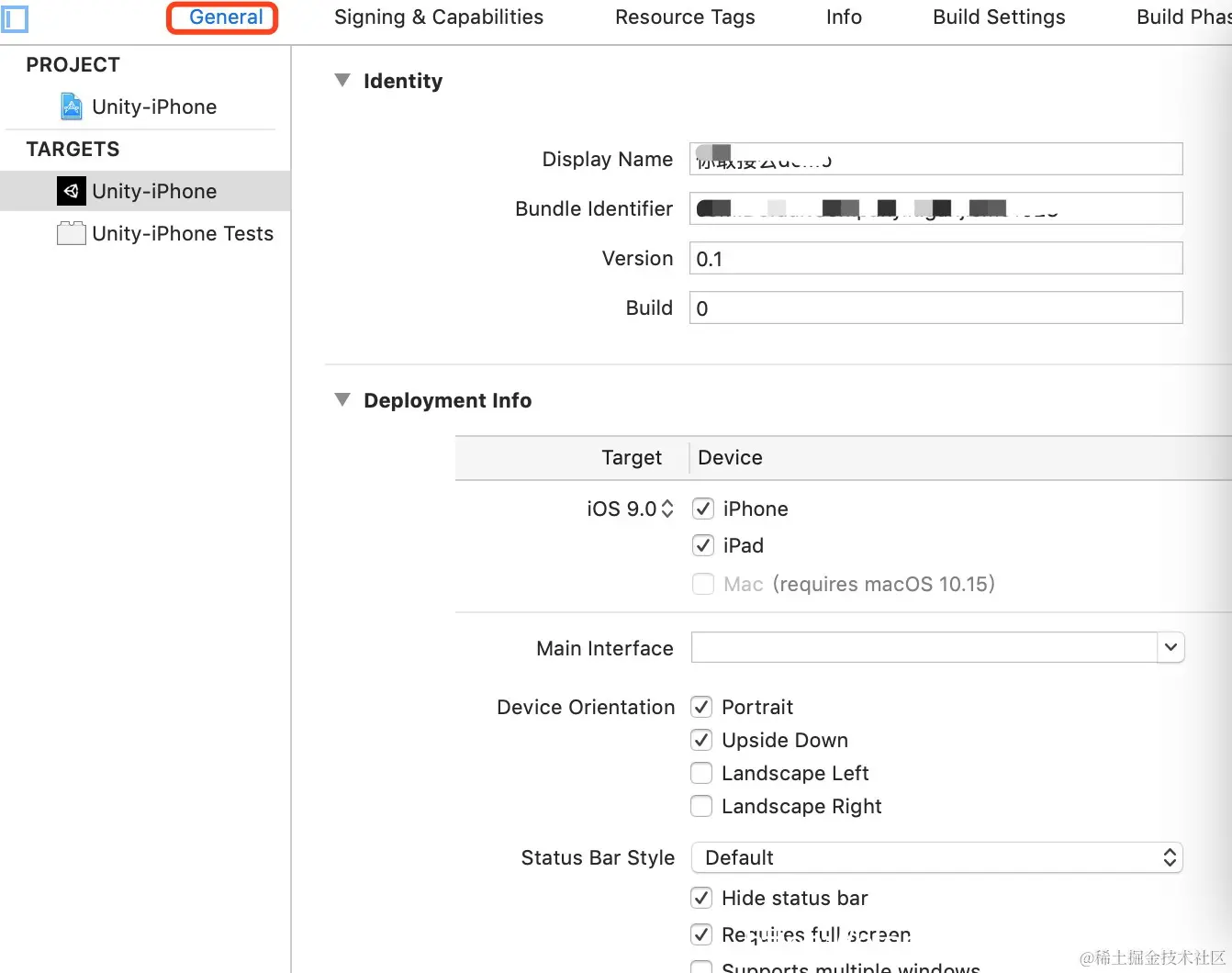1232x973 pixels.
Task: Click the Build number field
Action: pyautogui.click(x=935, y=308)
